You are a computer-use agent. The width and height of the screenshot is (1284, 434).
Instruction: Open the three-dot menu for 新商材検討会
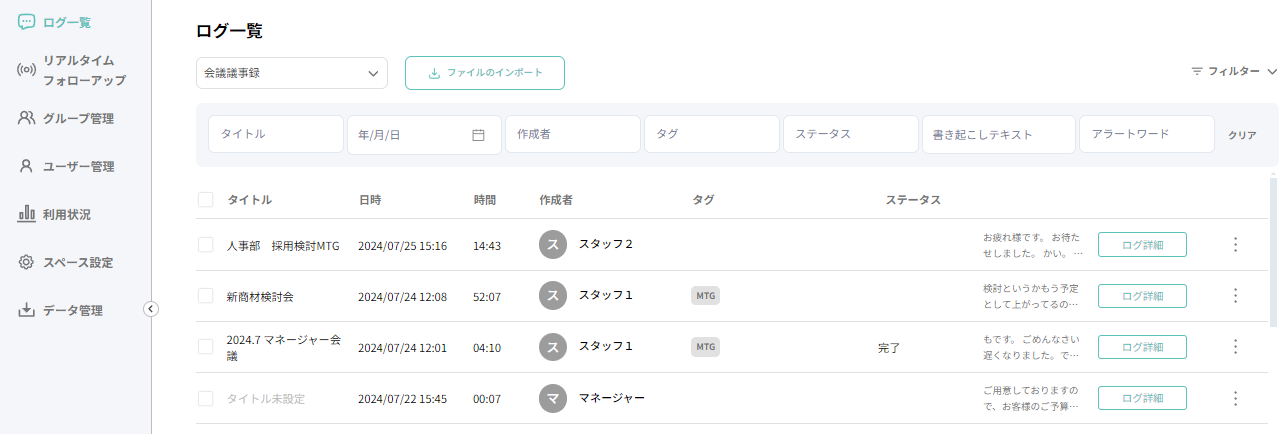coord(1235,296)
